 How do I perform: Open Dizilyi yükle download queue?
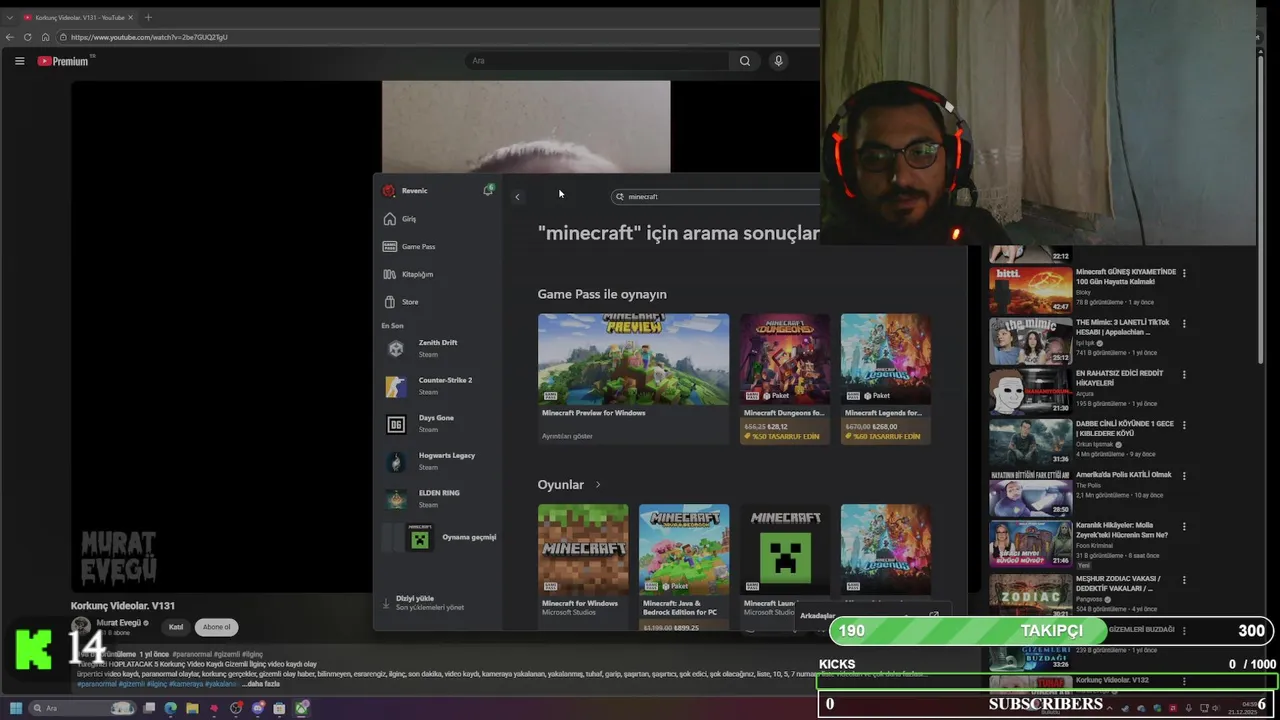430,603
